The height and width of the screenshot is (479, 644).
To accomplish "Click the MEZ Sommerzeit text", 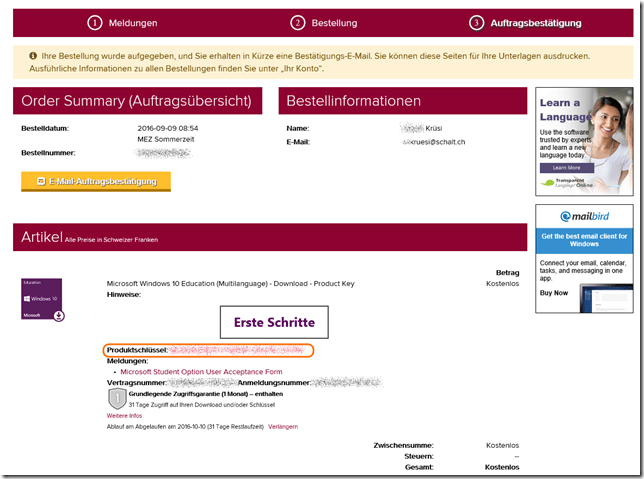I will (166, 139).
